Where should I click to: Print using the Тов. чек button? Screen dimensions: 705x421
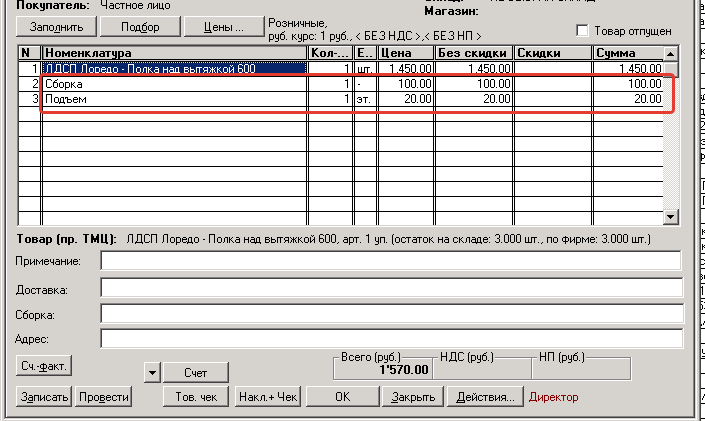pos(196,397)
